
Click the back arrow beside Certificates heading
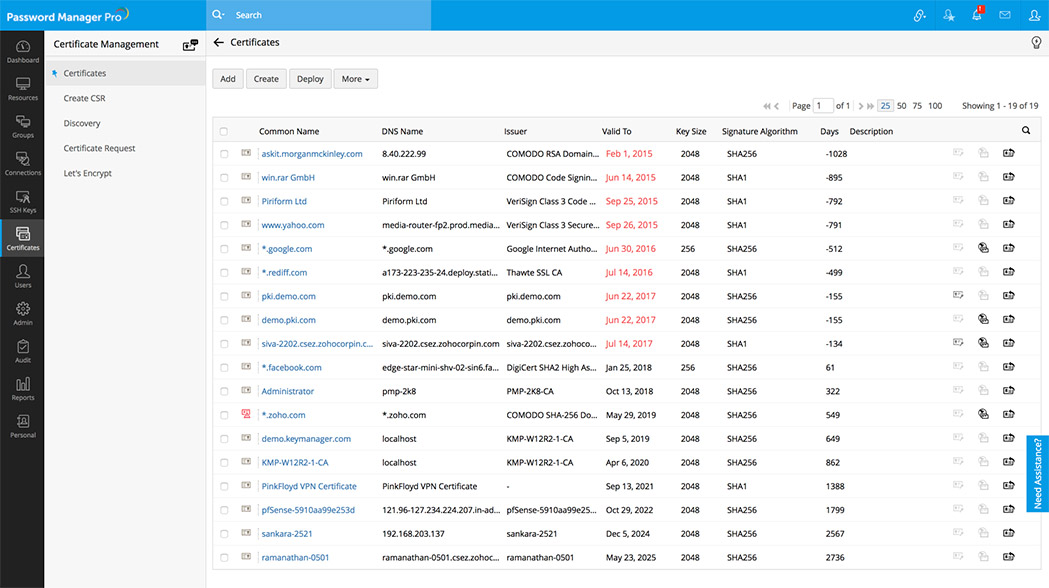click(x=219, y=42)
